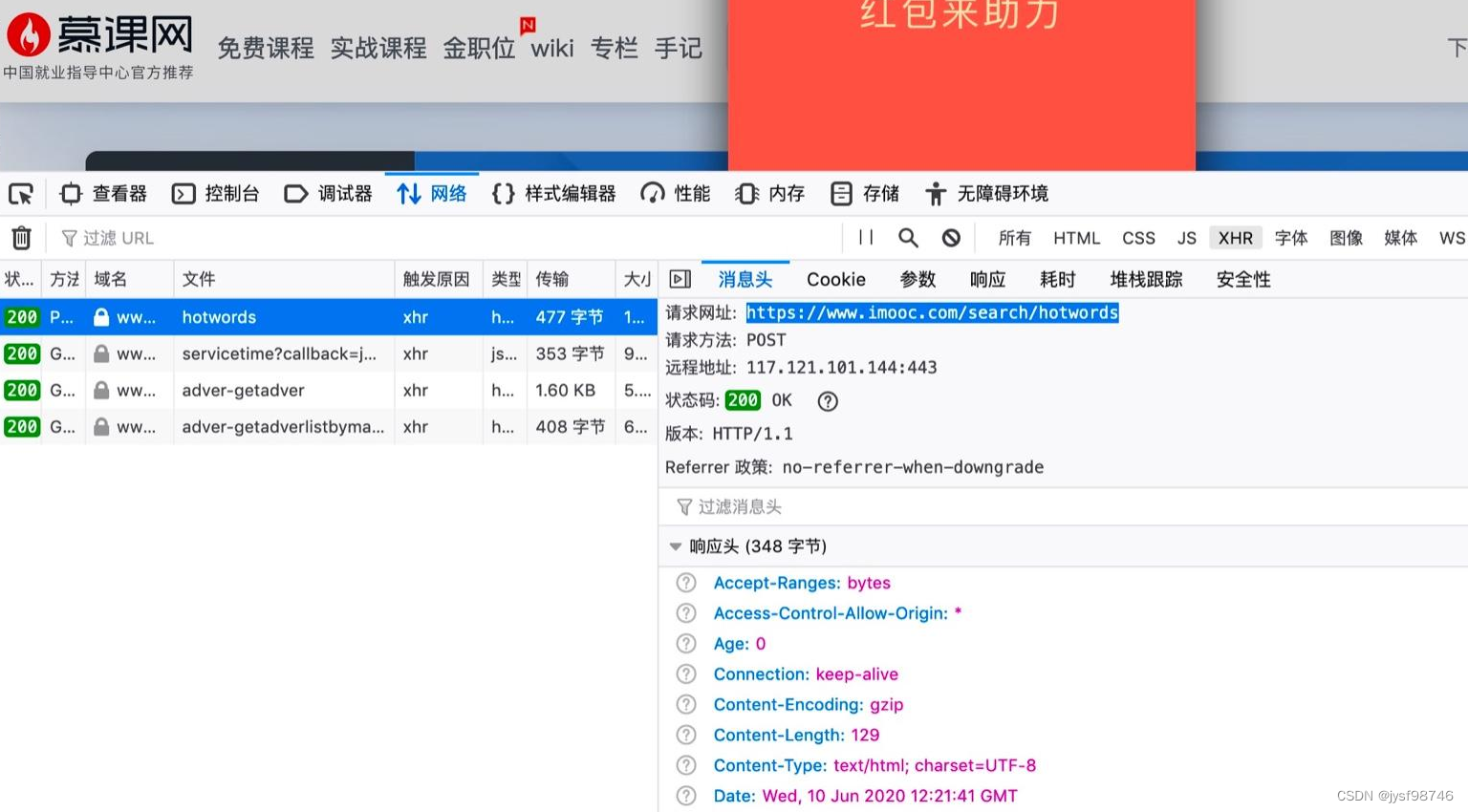Click lock icon in hotwords row
This screenshot has height=812, width=1468.
[101, 316]
